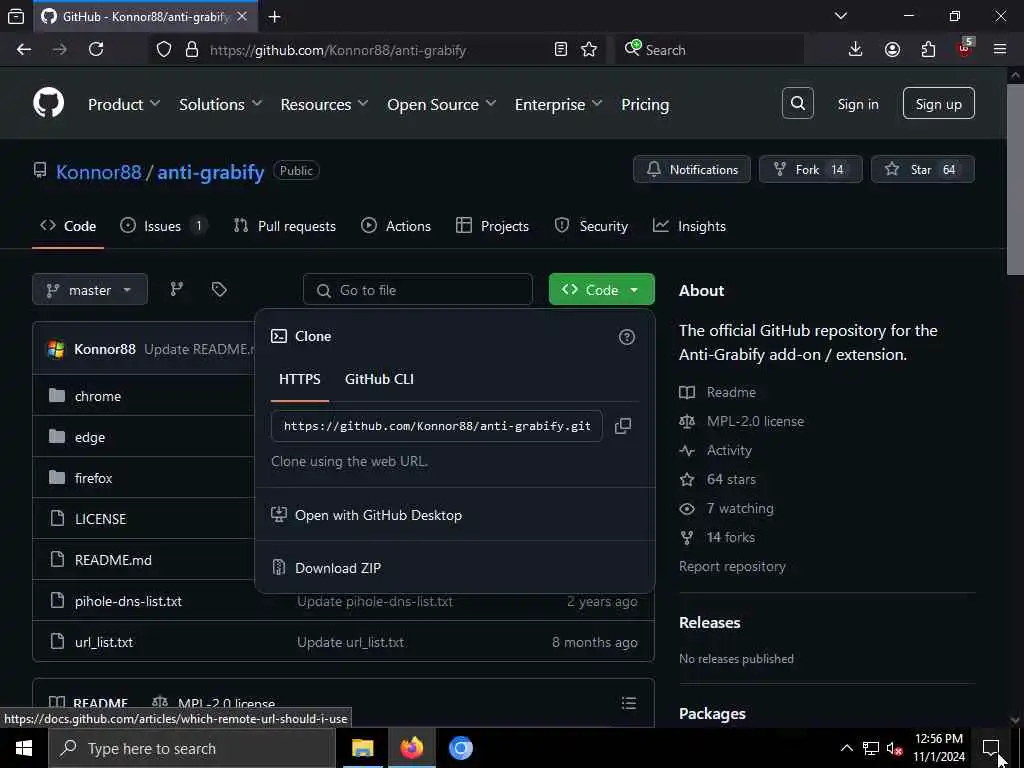Screen dimensions: 1024x768
Task: List all tabs with the chevron
Action: point(841,16)
